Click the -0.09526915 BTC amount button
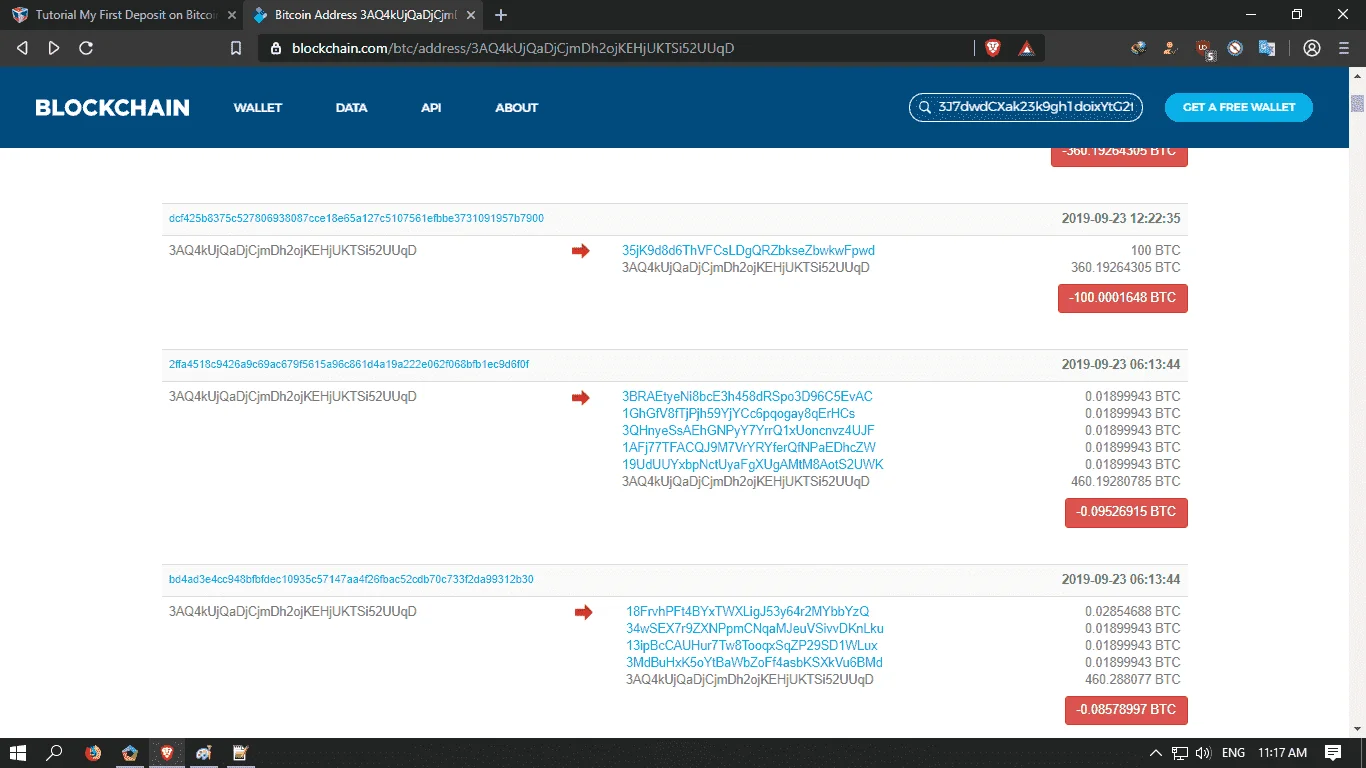 click(x=1126, y=512)
